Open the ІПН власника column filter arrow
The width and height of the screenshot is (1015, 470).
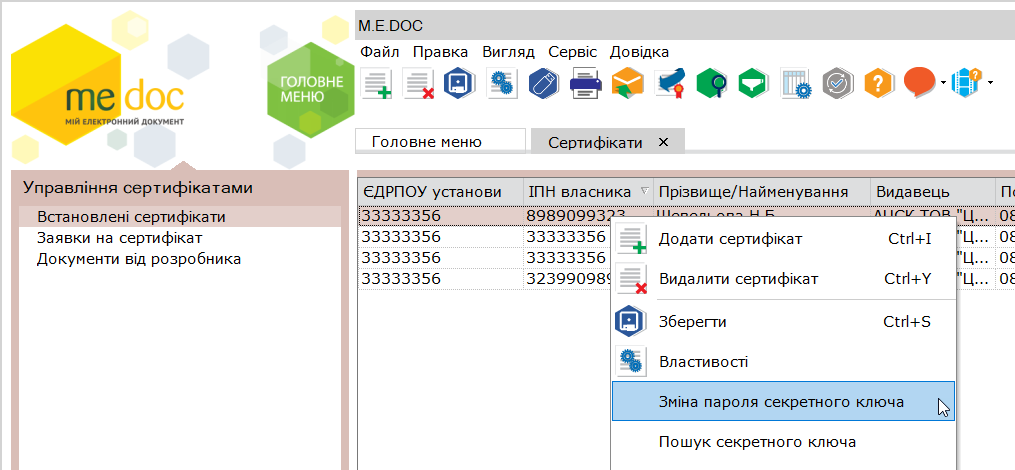644,191
